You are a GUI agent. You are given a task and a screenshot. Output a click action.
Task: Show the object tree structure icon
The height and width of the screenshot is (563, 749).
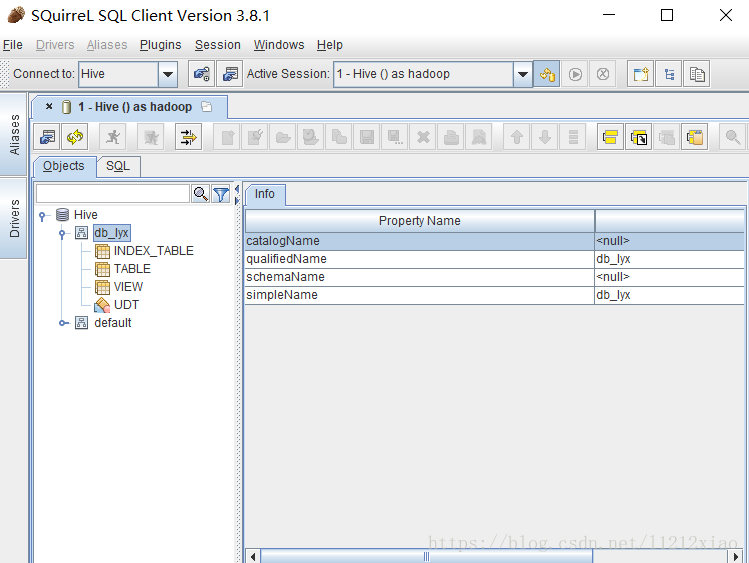click(669, 74)
